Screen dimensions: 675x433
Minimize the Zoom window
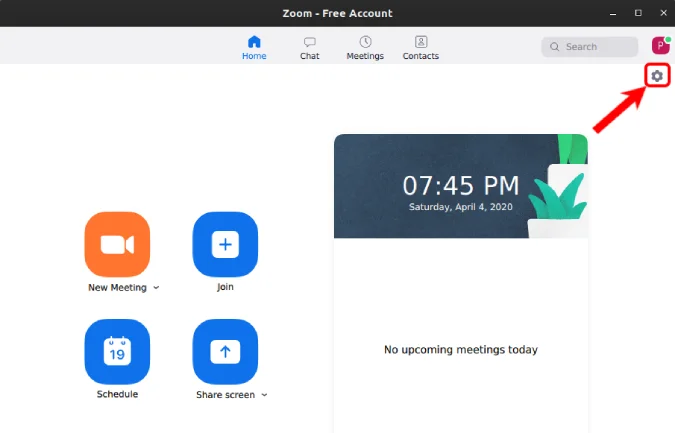[613, 13]
